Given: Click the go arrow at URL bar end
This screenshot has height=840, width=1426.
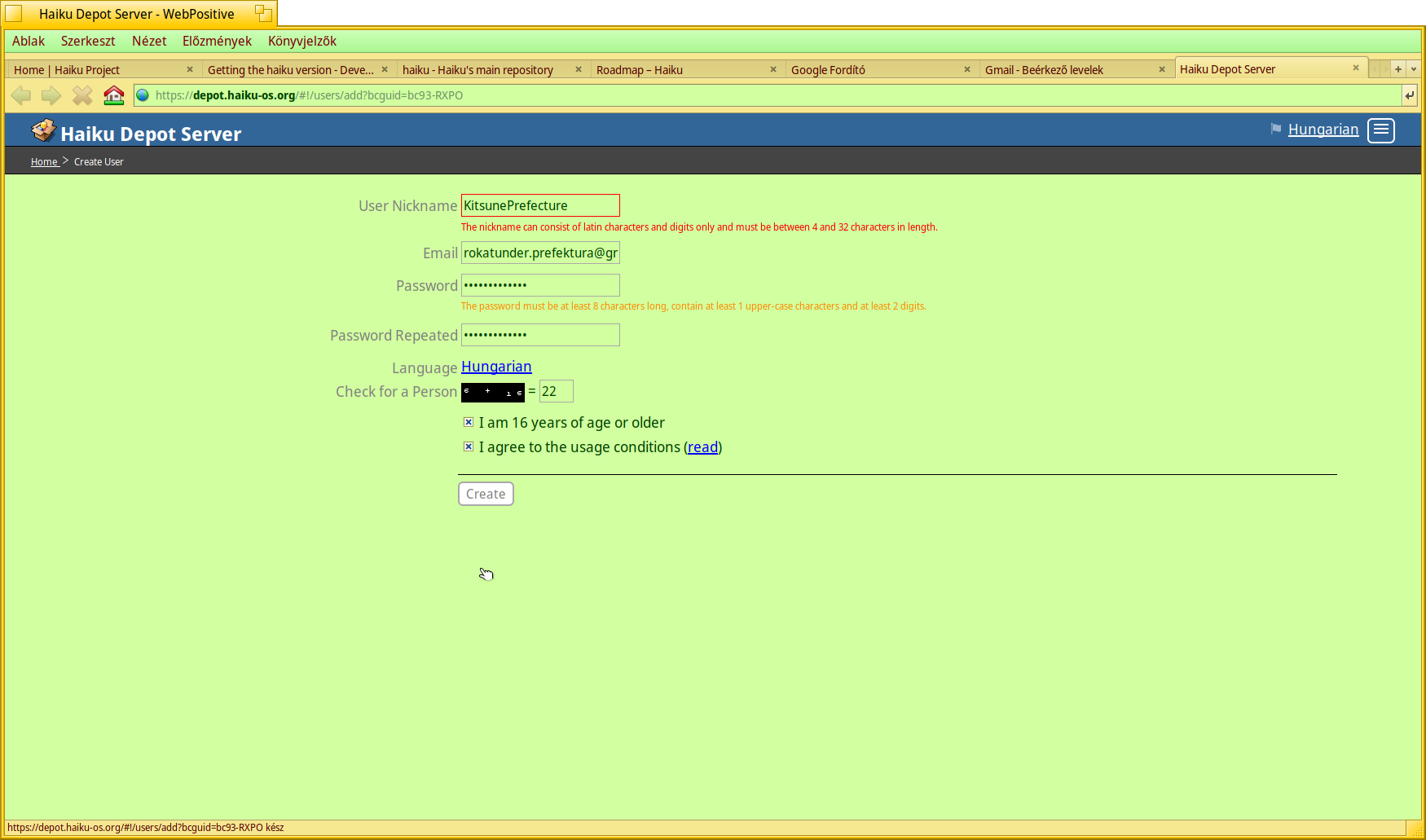Looking at the screenshot, I should pos(1410,95).
